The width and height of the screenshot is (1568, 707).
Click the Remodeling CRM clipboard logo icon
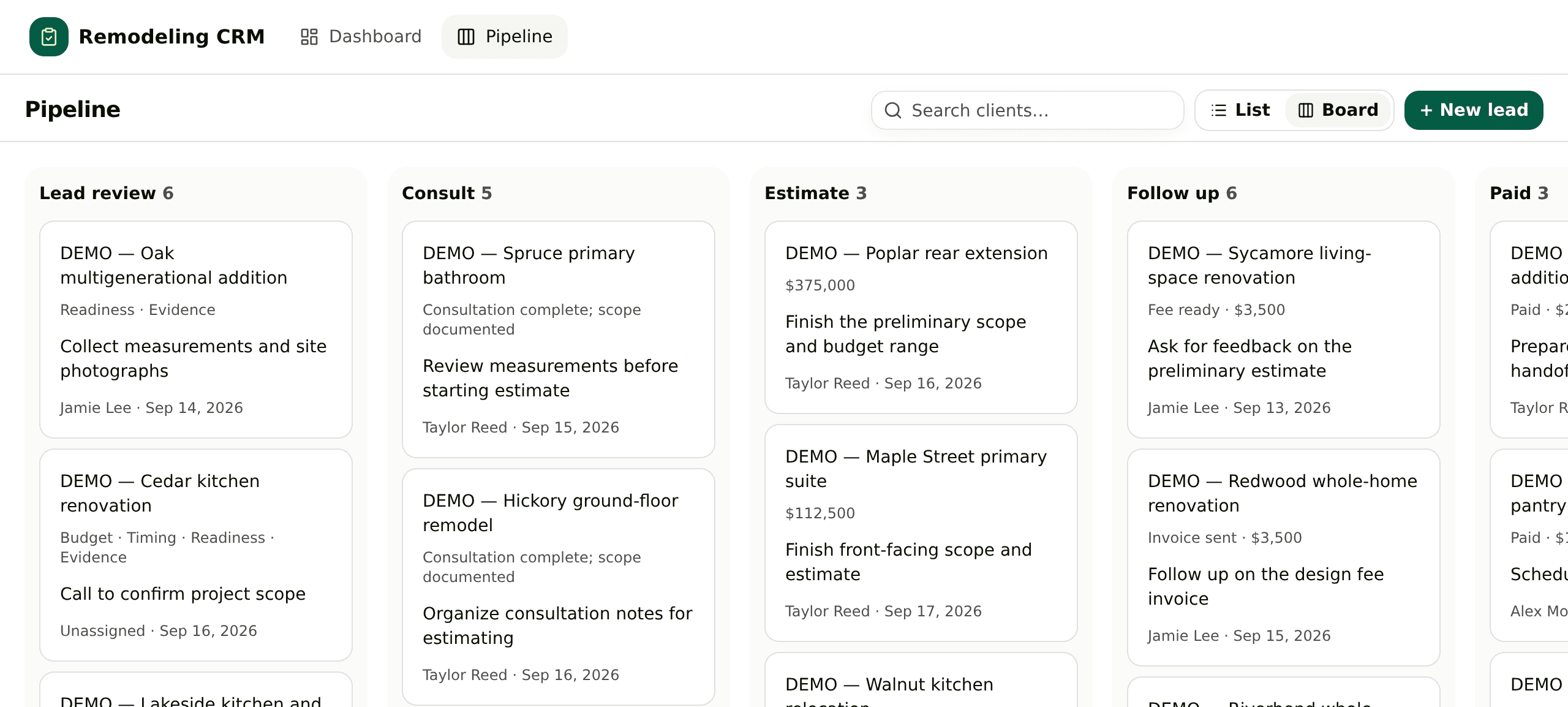click(49, 37)
